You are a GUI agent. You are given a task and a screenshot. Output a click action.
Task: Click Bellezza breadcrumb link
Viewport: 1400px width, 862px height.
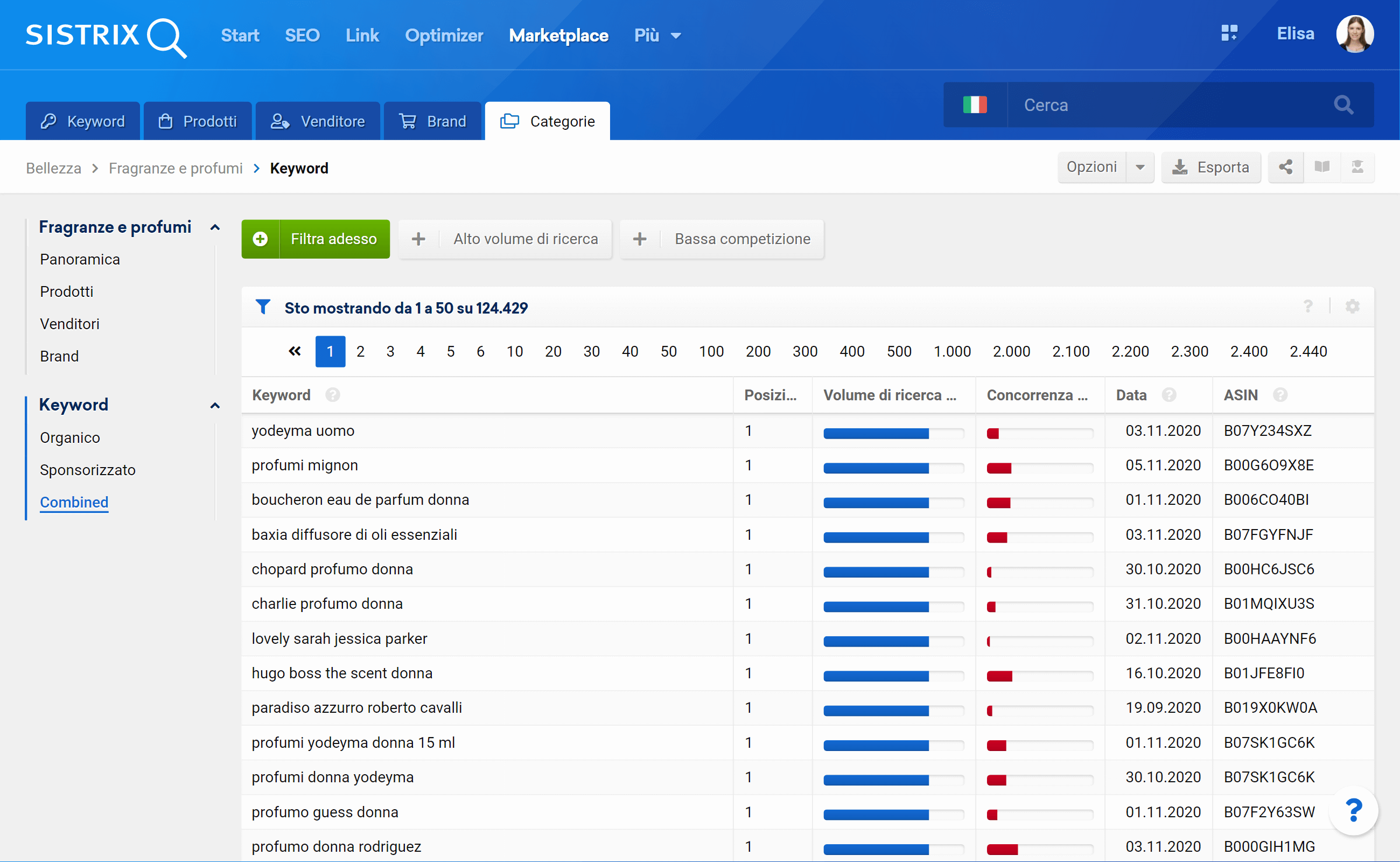click(x=53, y=168)
